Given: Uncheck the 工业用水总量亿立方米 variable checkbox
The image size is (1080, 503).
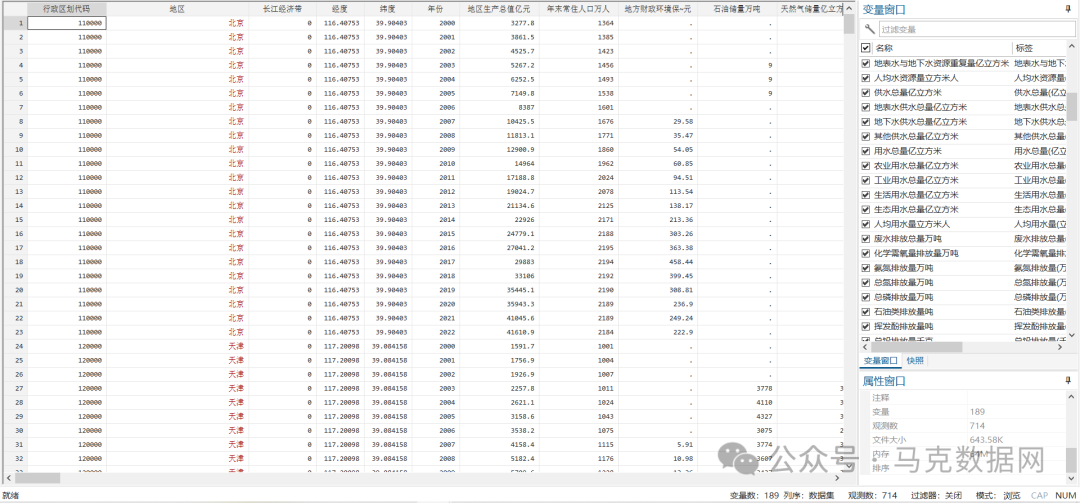Looking at the screenshot, I should 866,180.
